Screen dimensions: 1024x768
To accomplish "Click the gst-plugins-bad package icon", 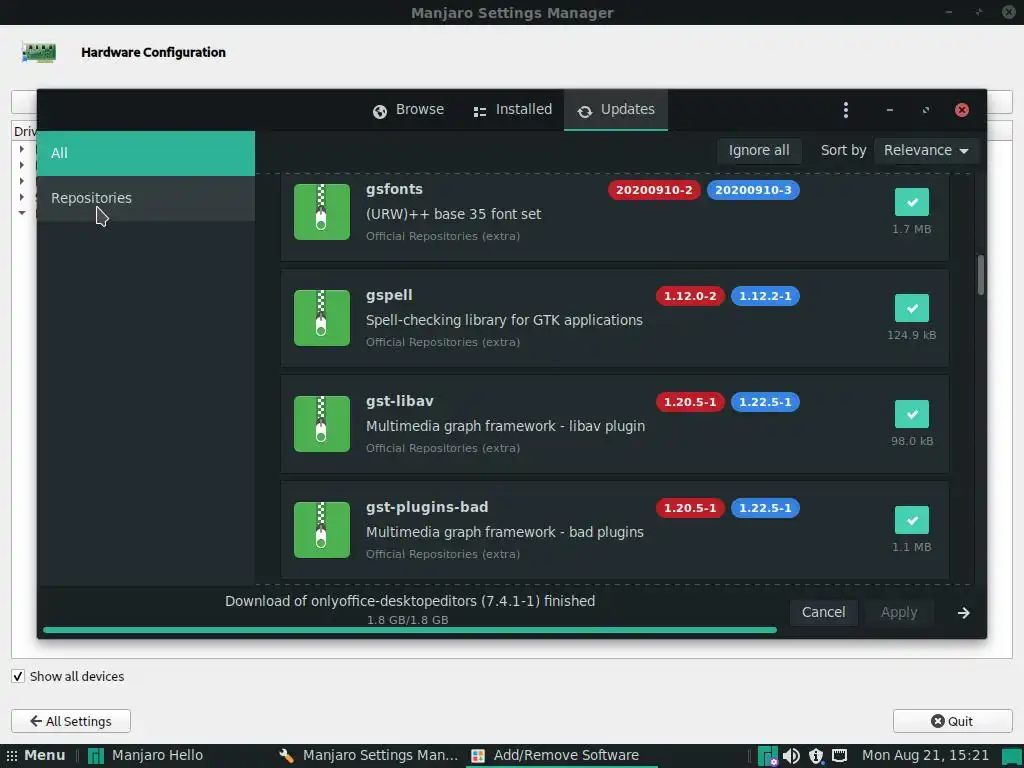I will [321, 530].
